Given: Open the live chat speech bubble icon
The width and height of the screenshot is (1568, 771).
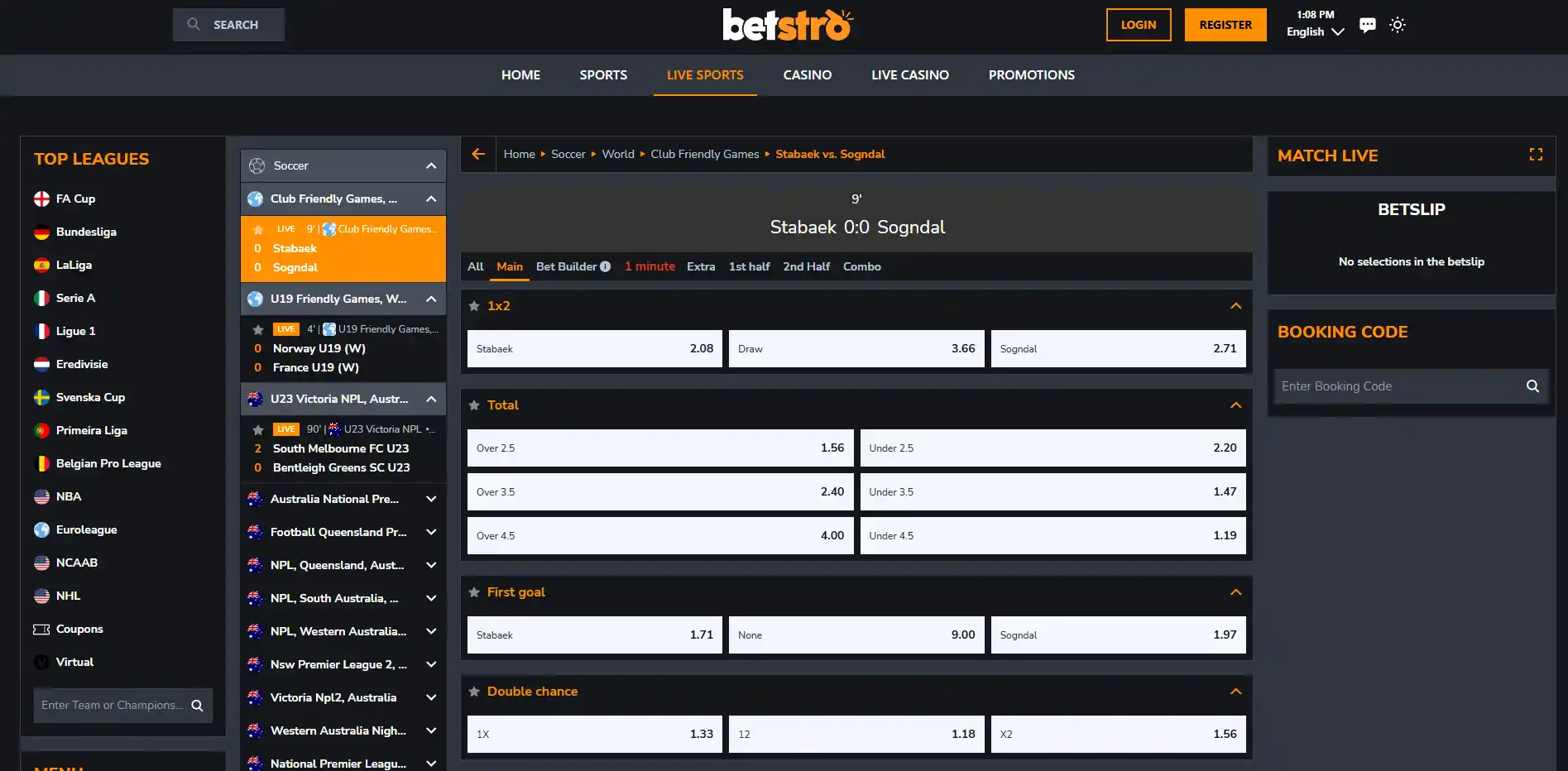Looking at the screenshot, I should 1368,25.
